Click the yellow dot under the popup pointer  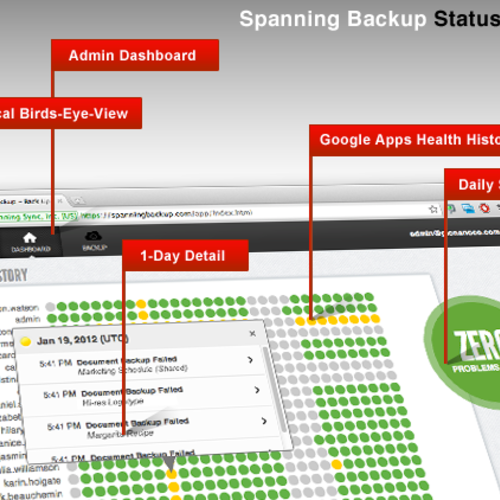[x=171, y=474]
